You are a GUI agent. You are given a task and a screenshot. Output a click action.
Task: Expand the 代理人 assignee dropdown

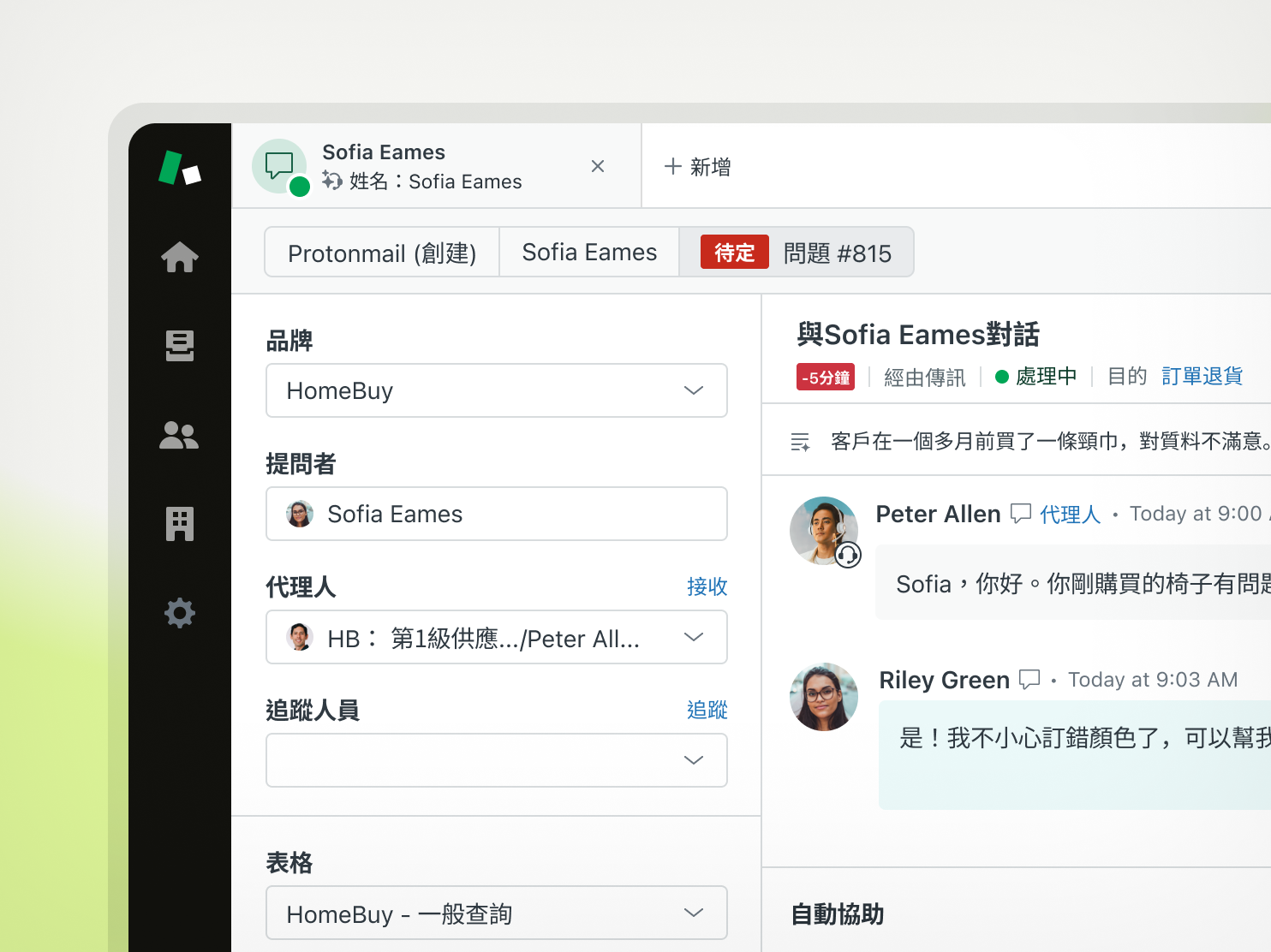tap(497, 637)
